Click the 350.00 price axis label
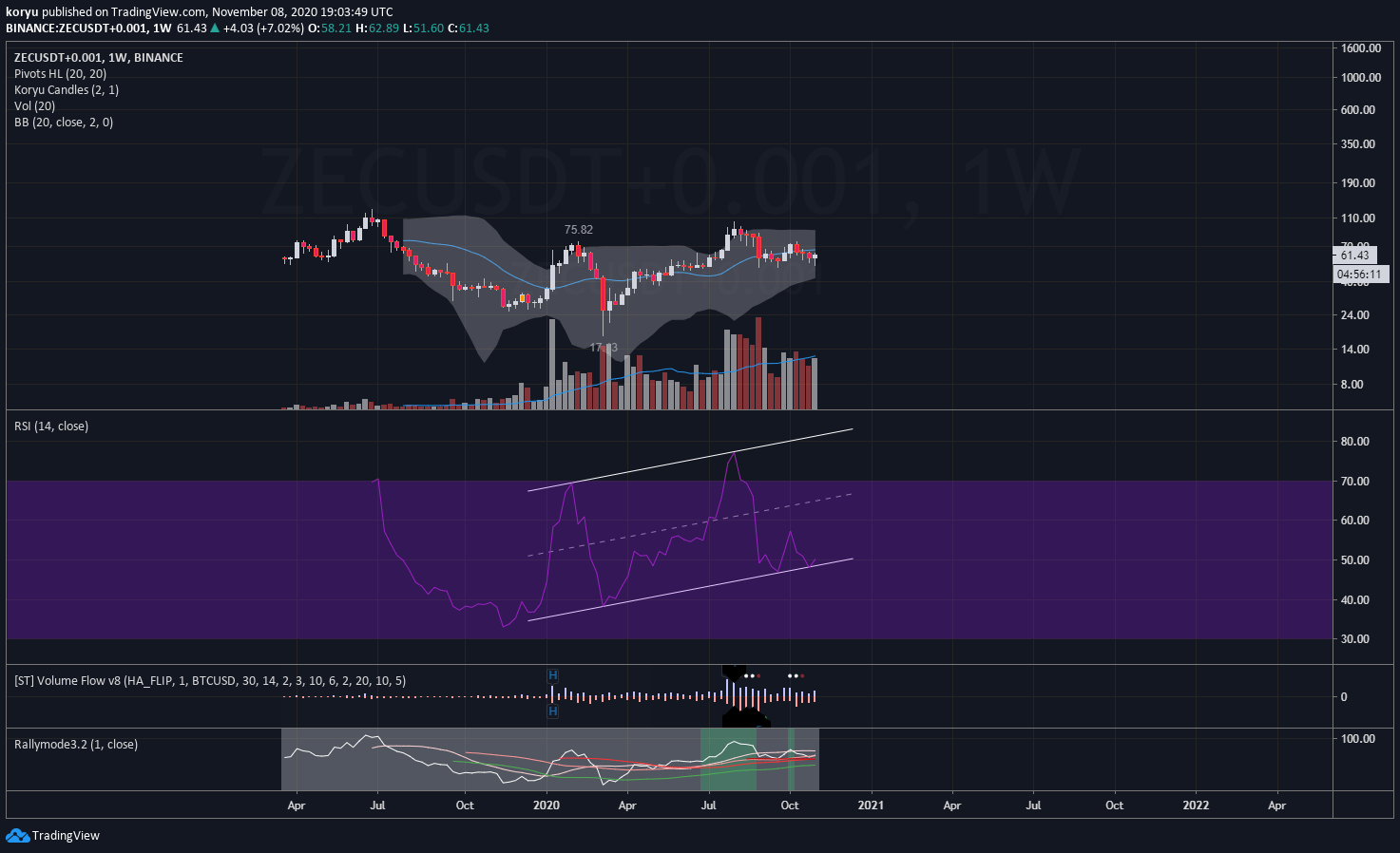The height and width of the screenshot is (853, 1400). pos(1358,144)
